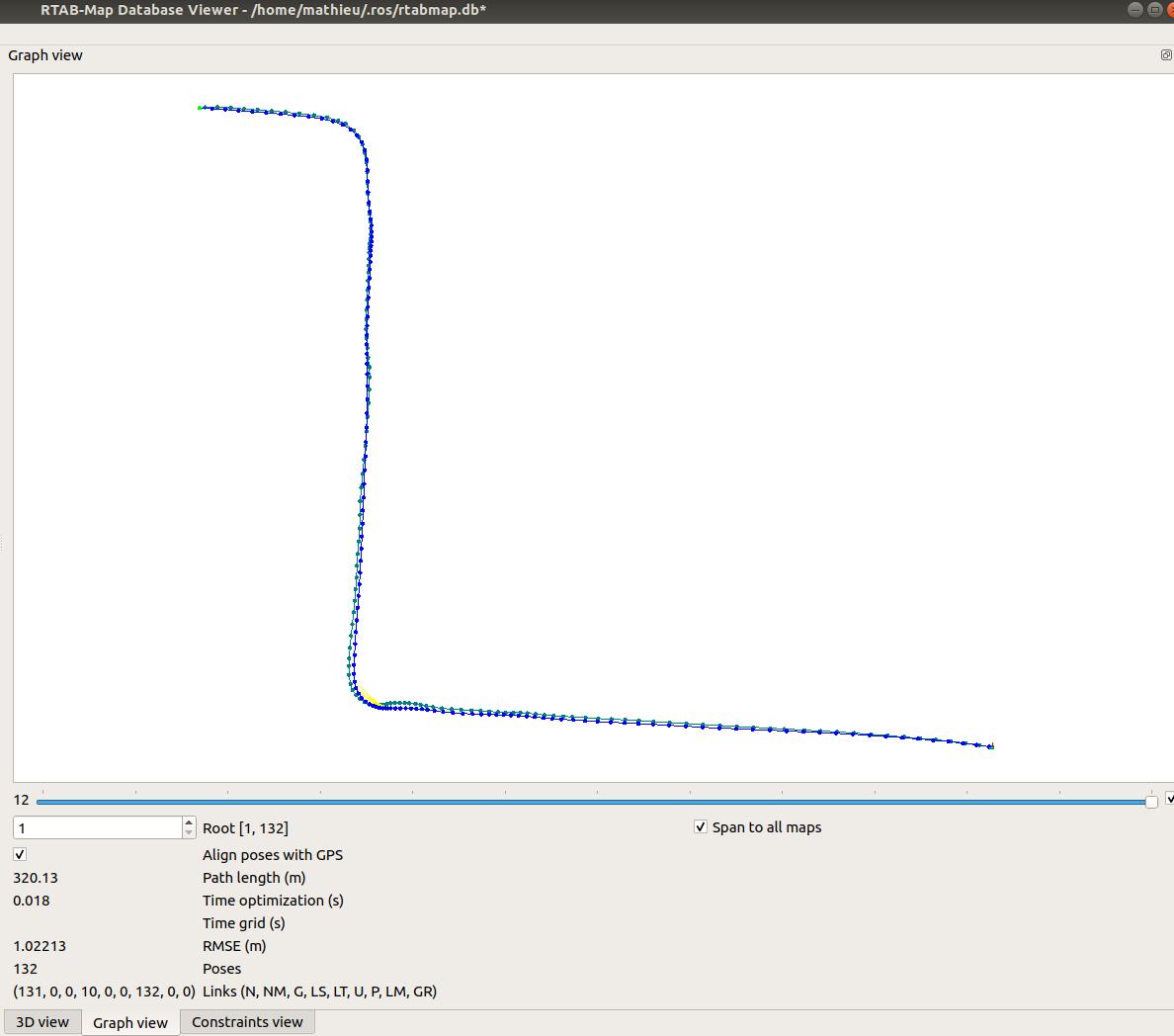
Task: Select the Graph view tab
Action: (130, 1022)
